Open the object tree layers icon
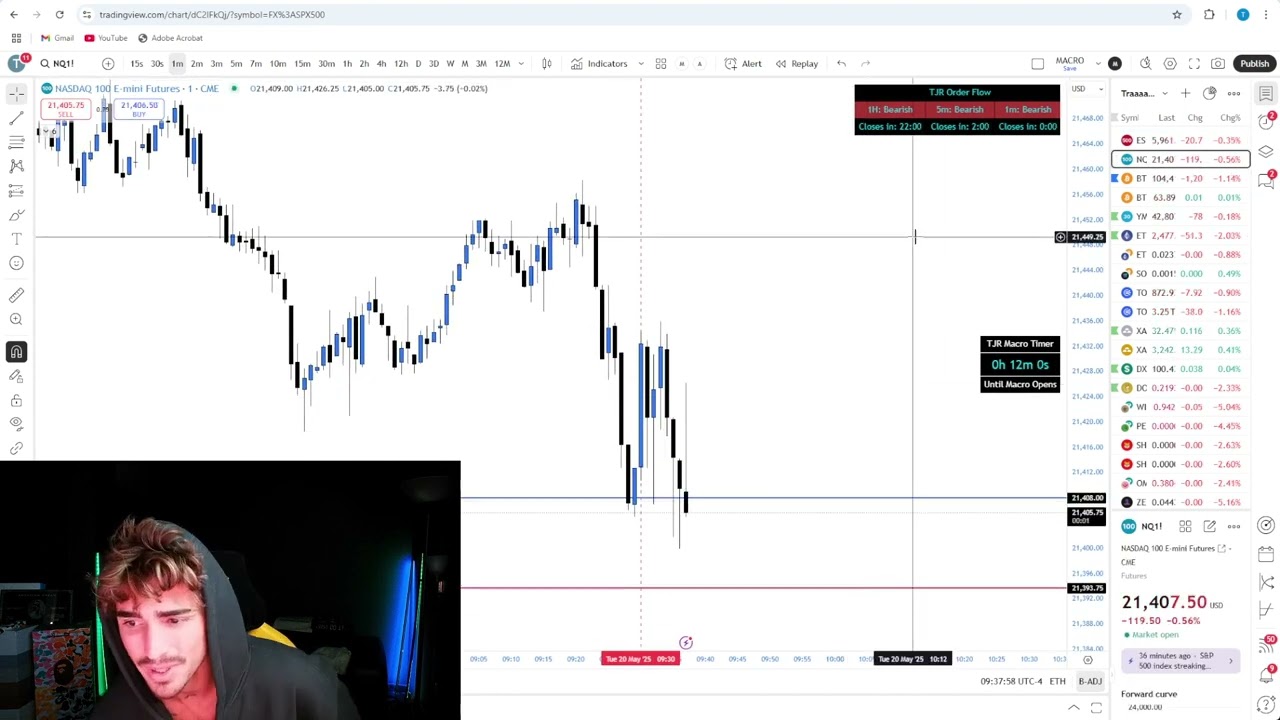The width and height of the screenshot is (1280, 720). [x=1266, y=151]
